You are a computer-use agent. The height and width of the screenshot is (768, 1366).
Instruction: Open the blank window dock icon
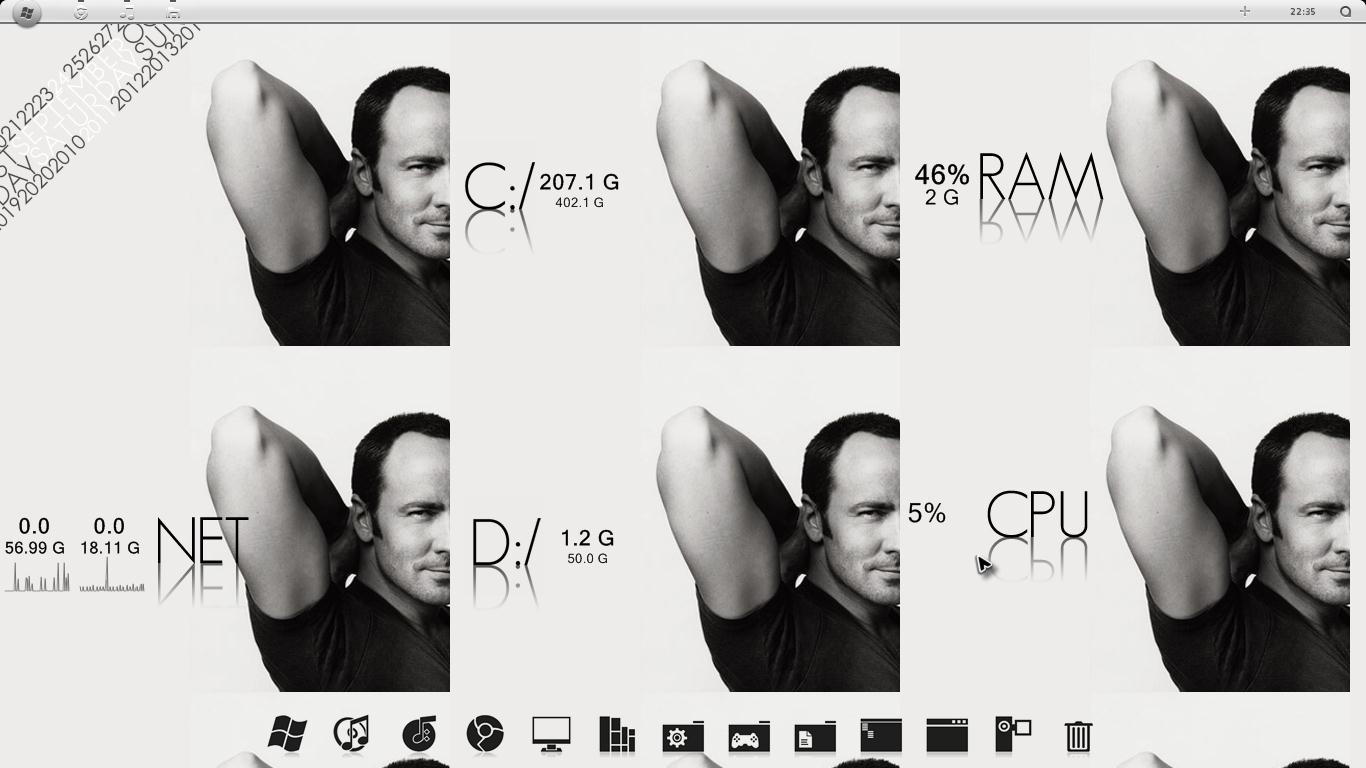click(947, 735)
